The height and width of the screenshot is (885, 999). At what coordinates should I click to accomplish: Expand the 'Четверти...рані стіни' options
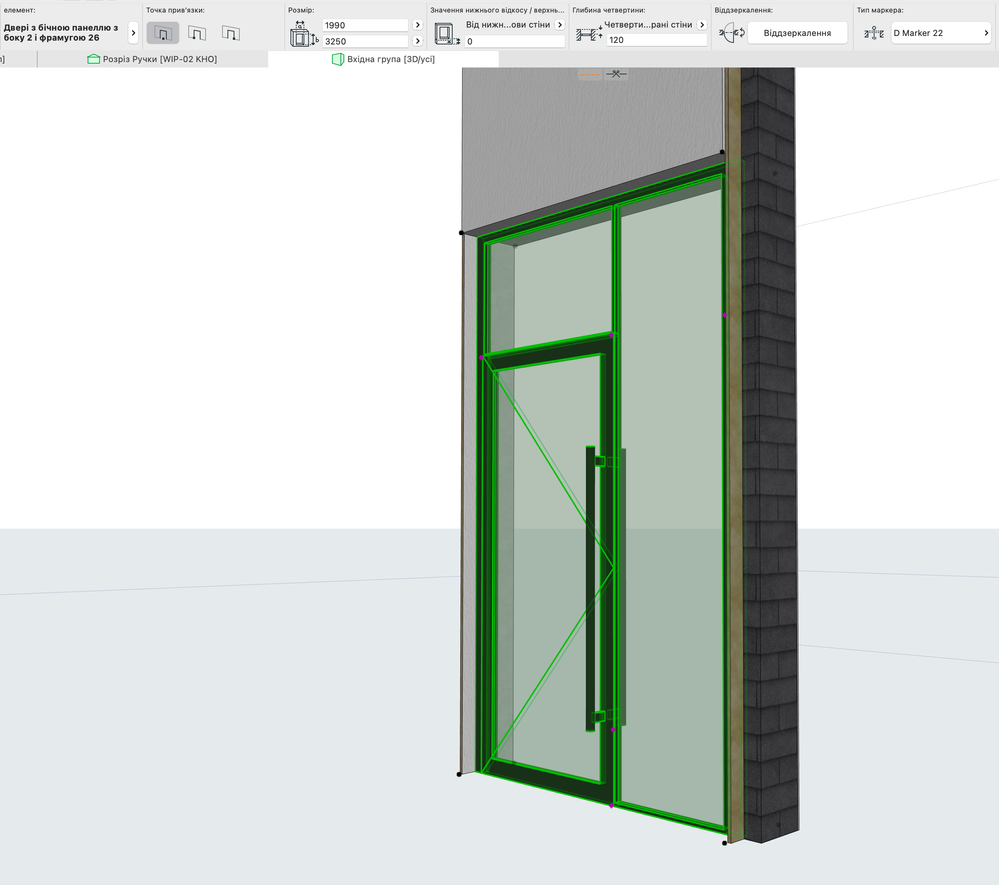click(701, 24)
